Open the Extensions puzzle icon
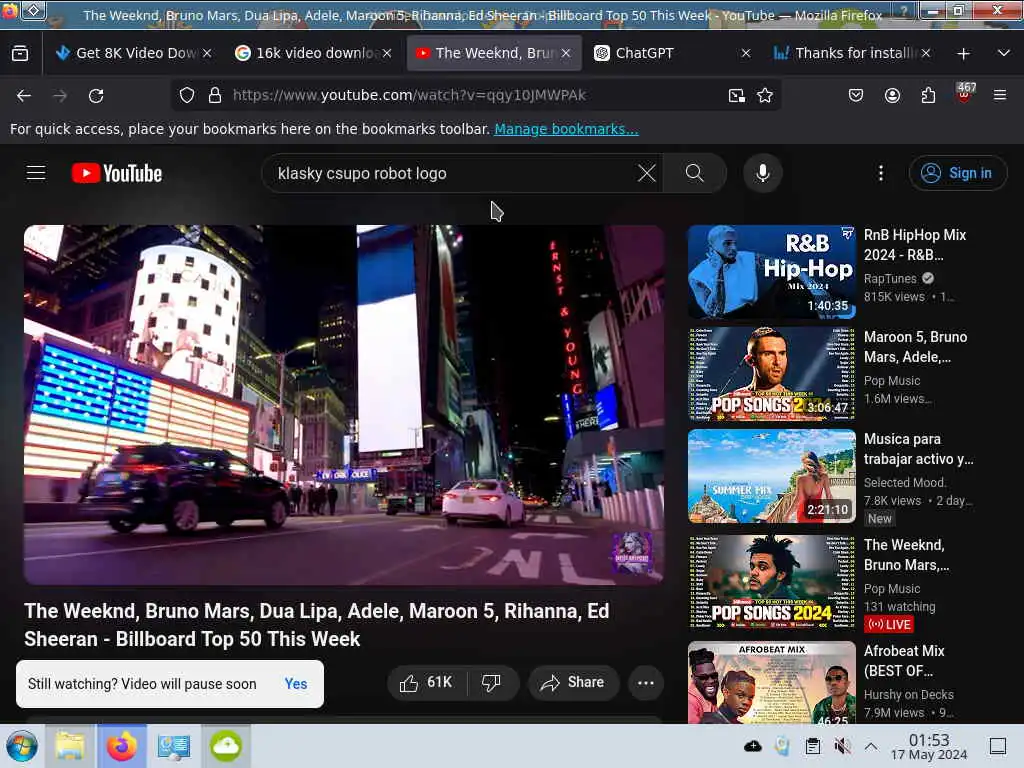 928,96
